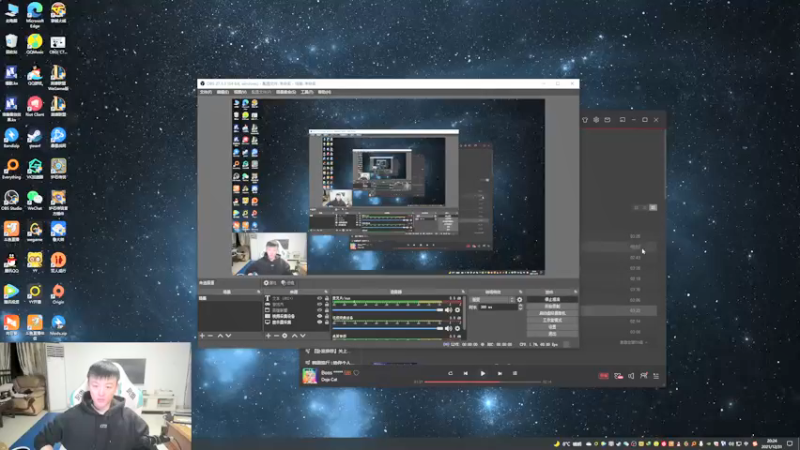800x450 pixels.
Task: Open the listen-together icon in music player
Action: click(644, 376)
